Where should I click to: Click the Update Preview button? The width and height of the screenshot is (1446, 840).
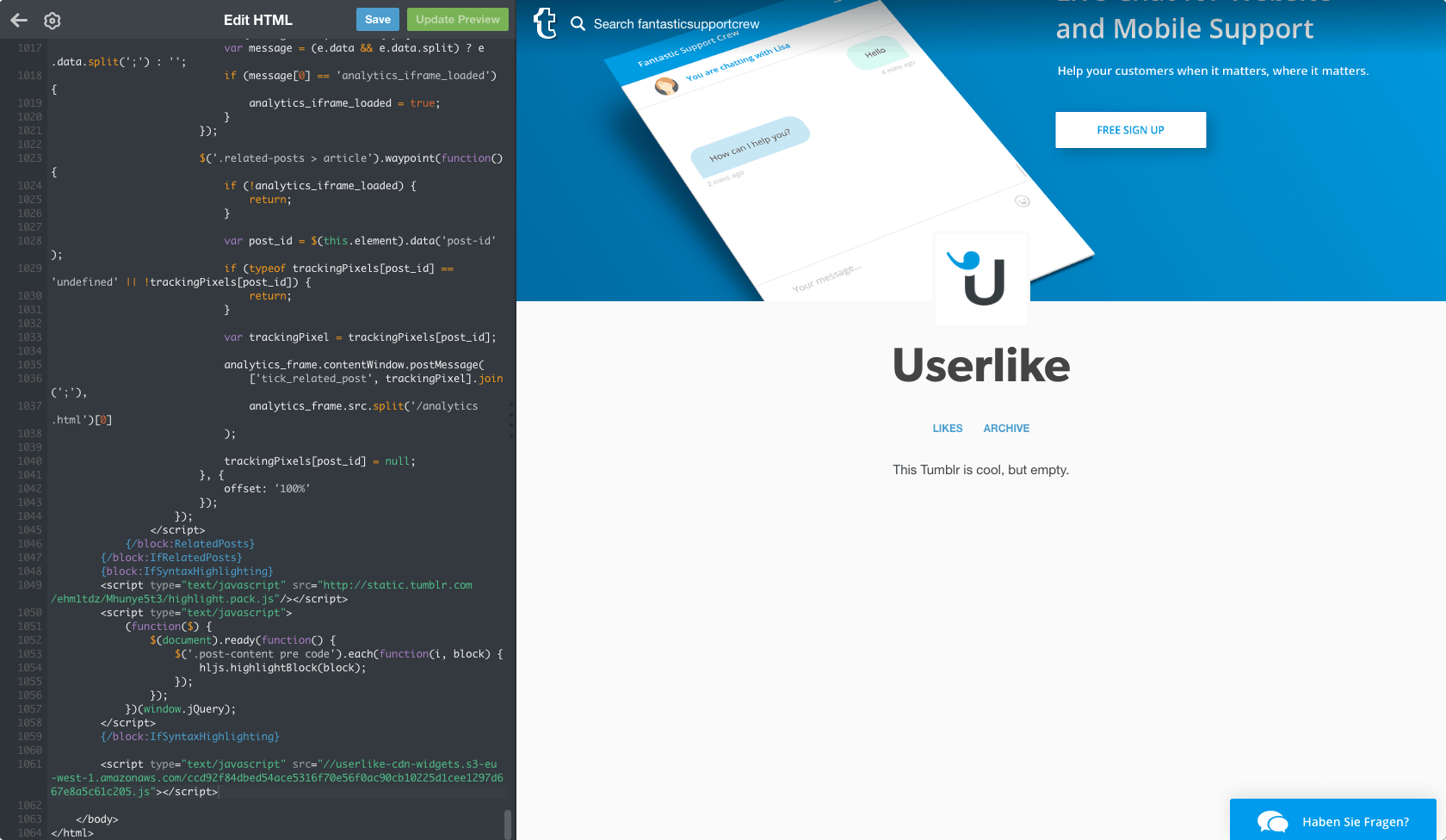[458, 20]
